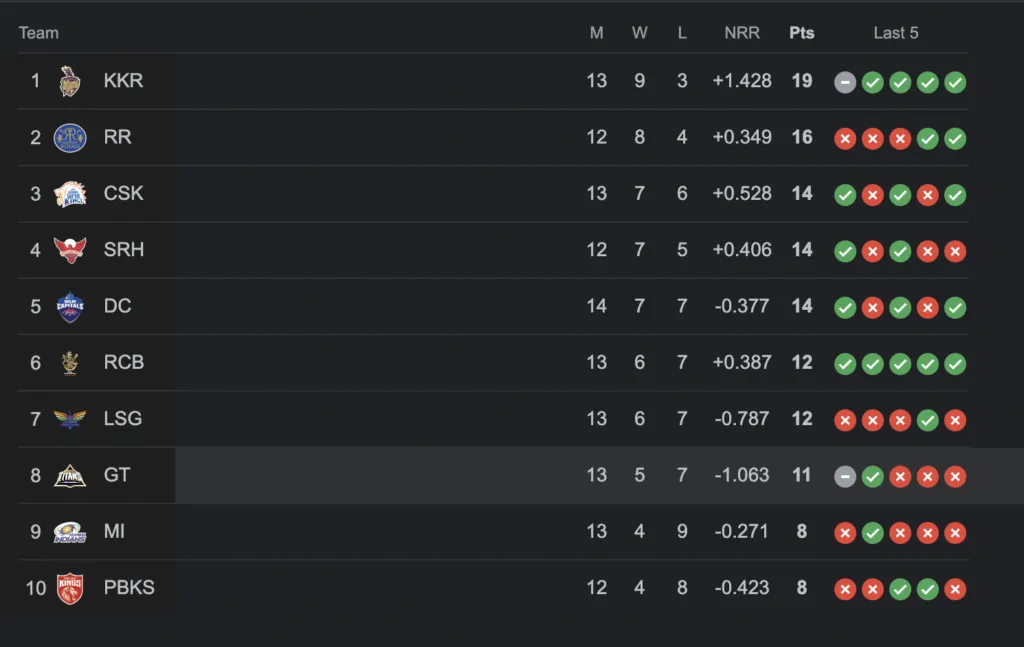This screenshot has height=647, width=1024.
Task: Click the Last 5 column header
Action: [896, 33]
